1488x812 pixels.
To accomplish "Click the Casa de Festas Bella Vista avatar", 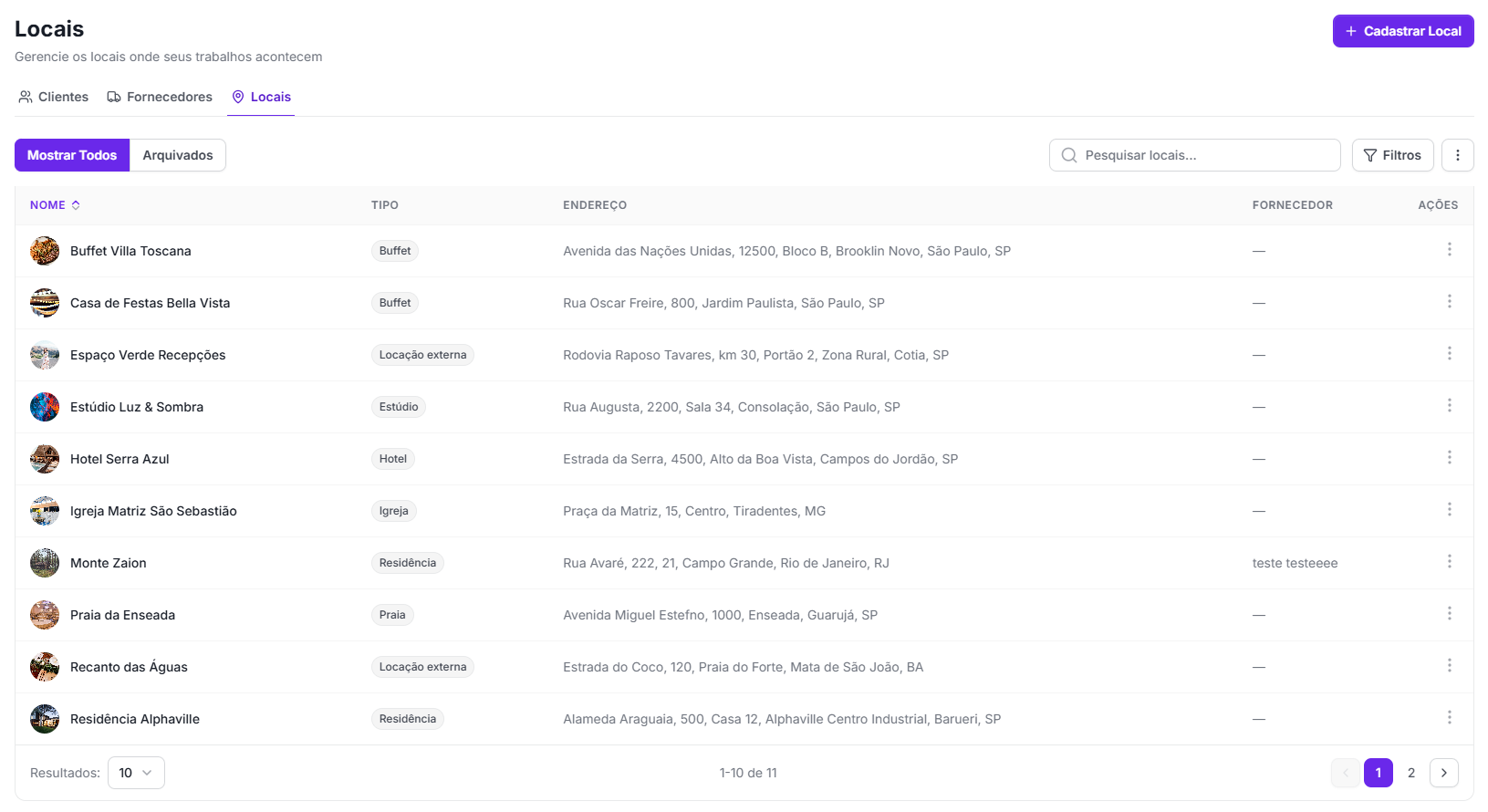I will point(45,303).
